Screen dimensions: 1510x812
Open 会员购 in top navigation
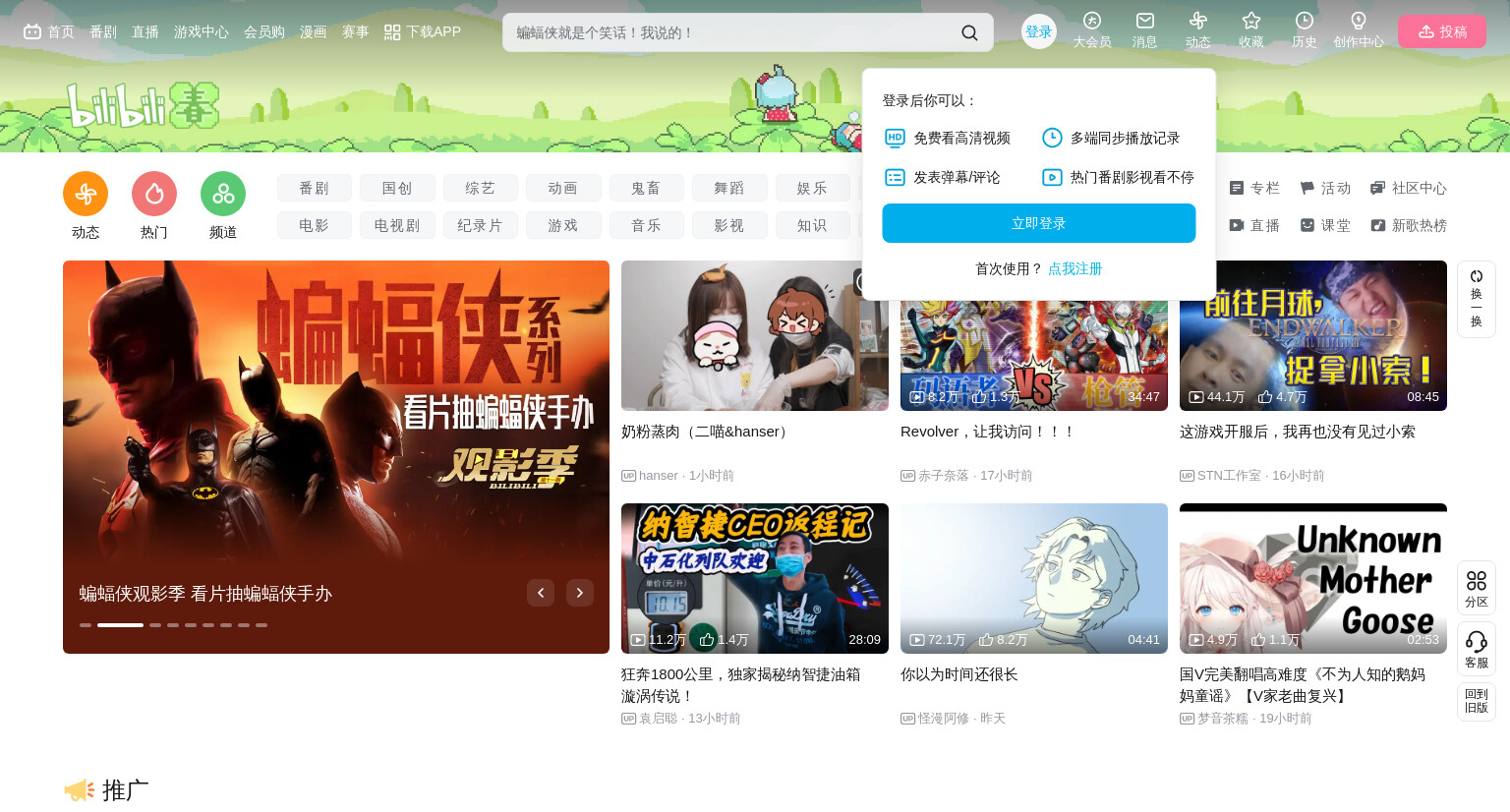[264, 31]
